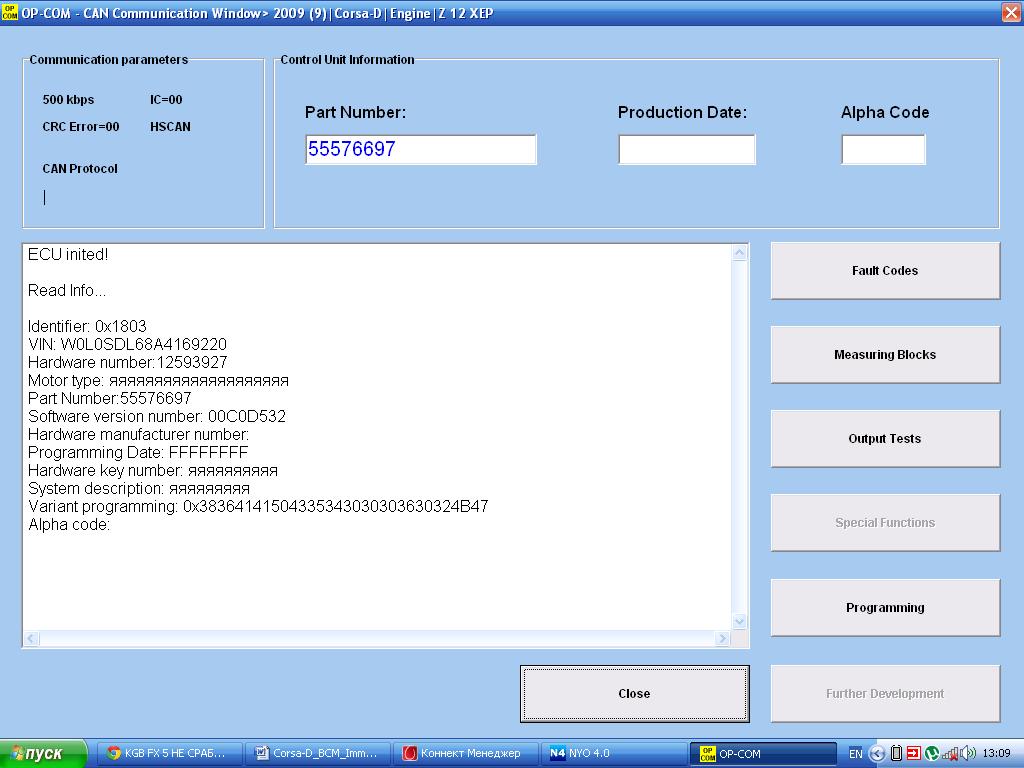Click the "Programming Date: FFFFFFFF" line
This screenshot has height=768, width=1024.
(138, 453)
